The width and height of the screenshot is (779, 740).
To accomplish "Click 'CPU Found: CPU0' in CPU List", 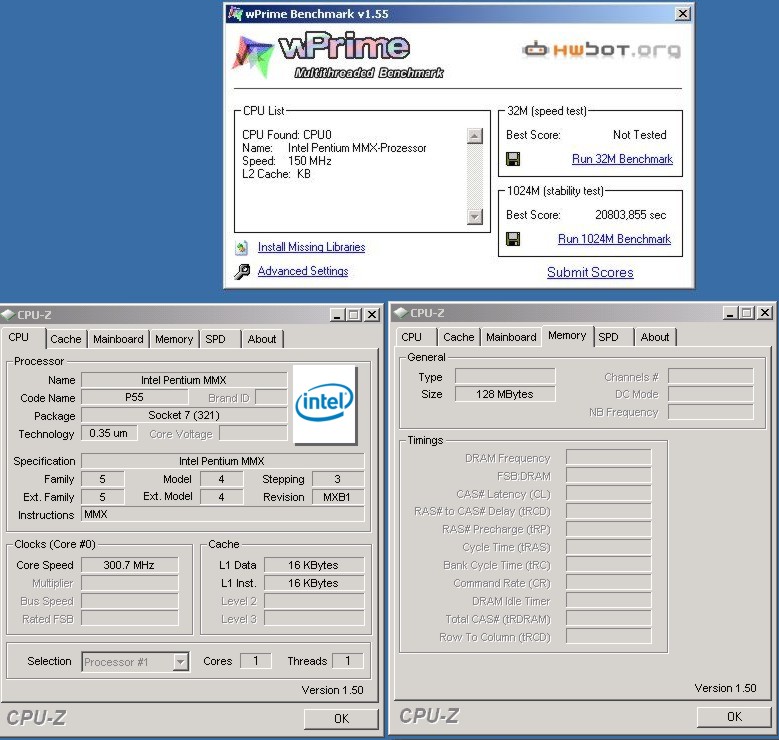I will pos(287,135).
